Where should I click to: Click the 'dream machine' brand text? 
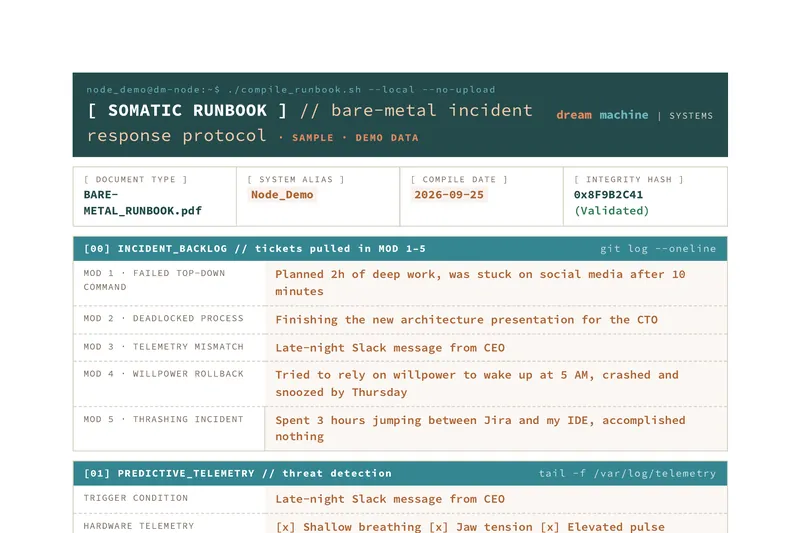[602, 115]
